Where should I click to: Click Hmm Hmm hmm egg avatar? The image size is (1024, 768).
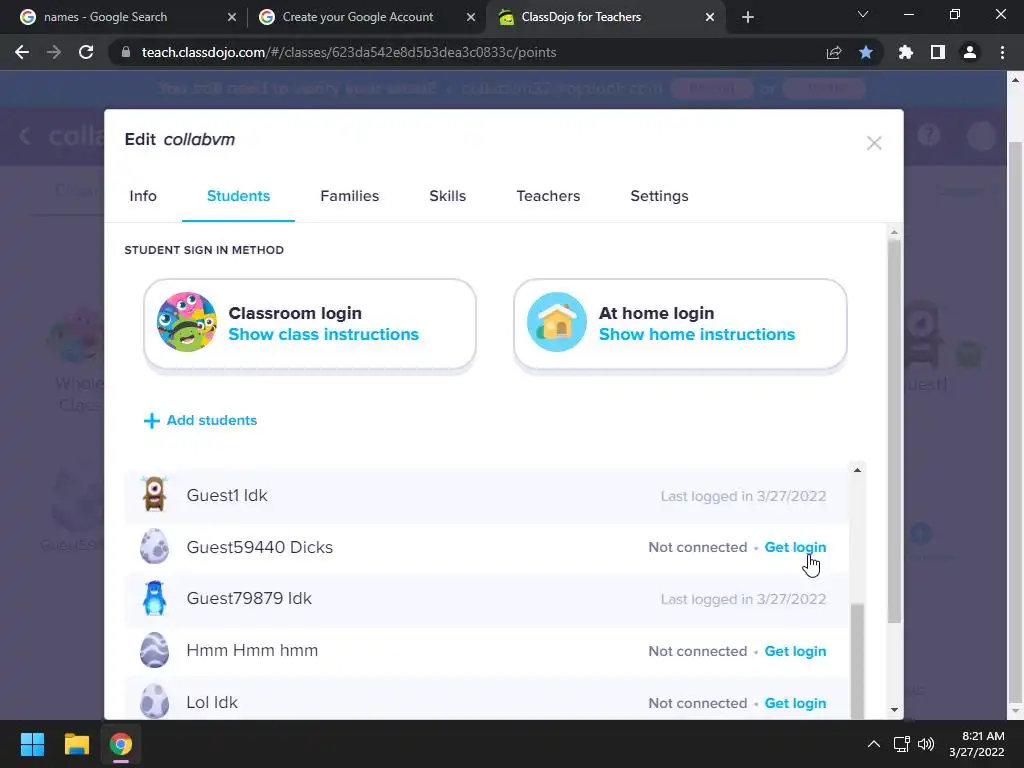click(x=154, y=650)
